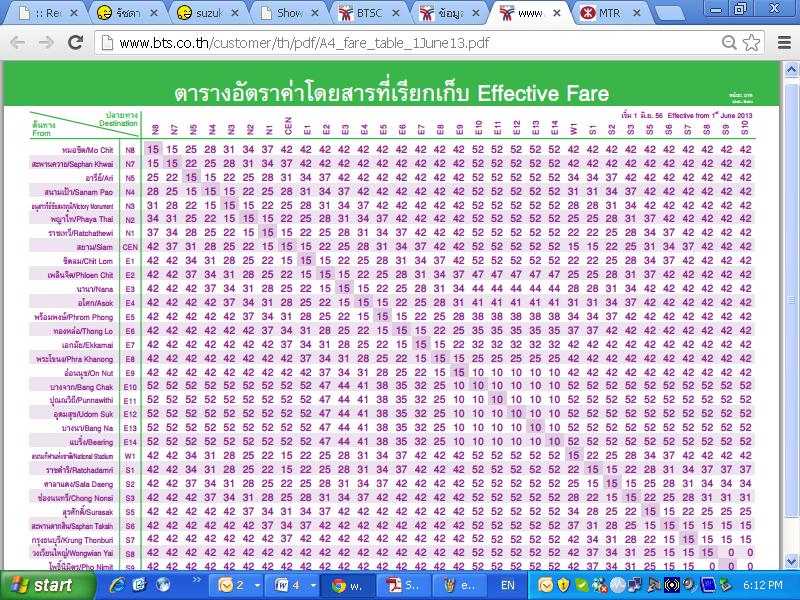Open the Windows Start menu

coord(46,585)
